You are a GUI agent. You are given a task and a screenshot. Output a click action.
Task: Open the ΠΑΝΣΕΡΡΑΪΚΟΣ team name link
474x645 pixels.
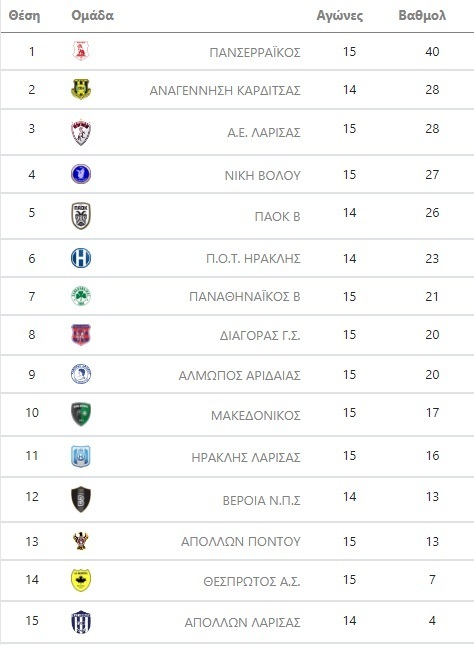[x=255, y=53]
